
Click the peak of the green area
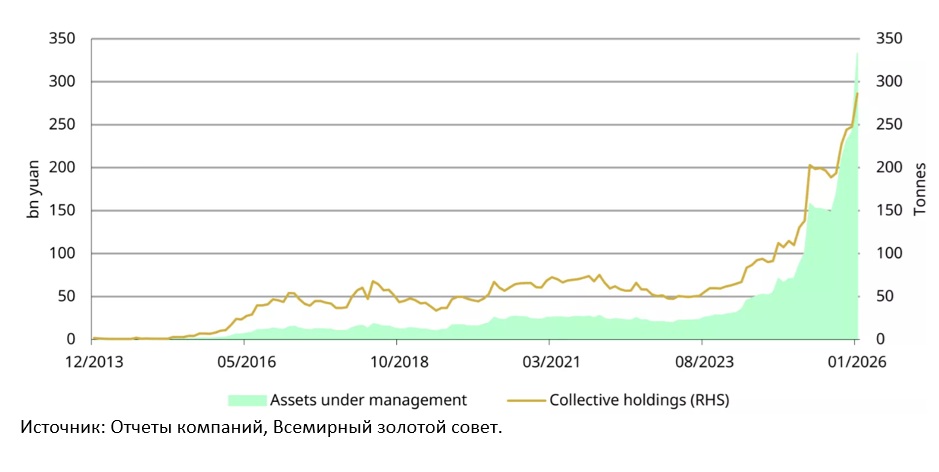pos(857,54)
